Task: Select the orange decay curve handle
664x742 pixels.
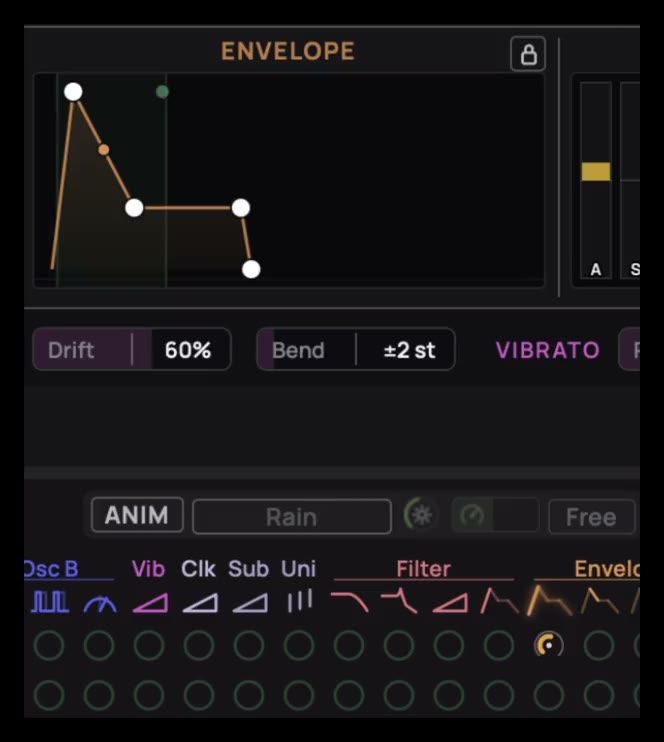Action: coord(104,150)
